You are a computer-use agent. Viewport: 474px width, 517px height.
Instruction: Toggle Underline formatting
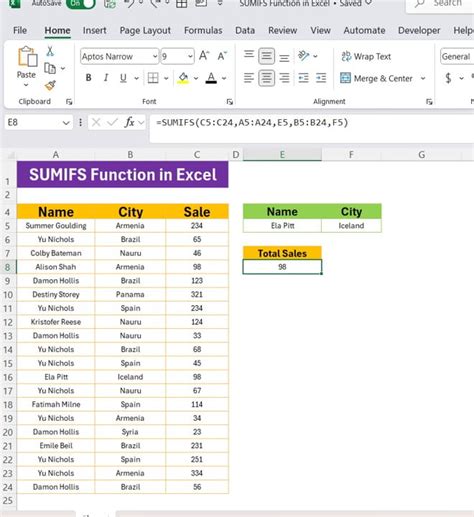coord(123,78)
